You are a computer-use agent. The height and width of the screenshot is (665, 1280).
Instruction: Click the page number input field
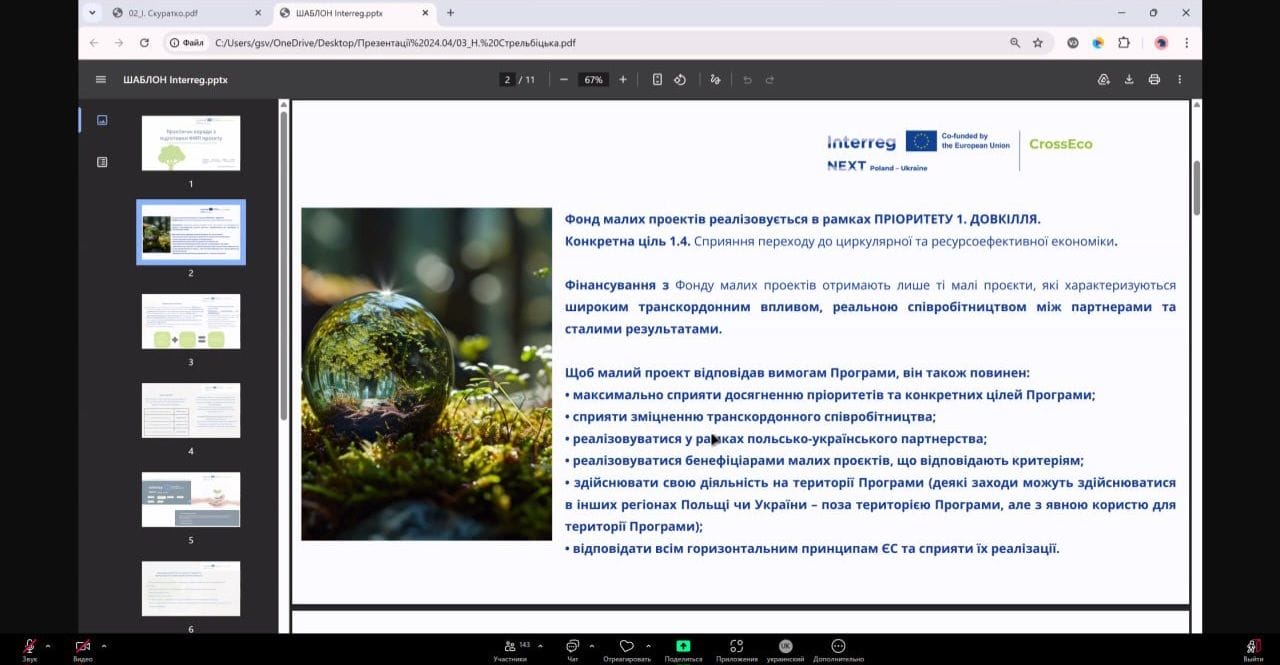[x=508, y=80]
